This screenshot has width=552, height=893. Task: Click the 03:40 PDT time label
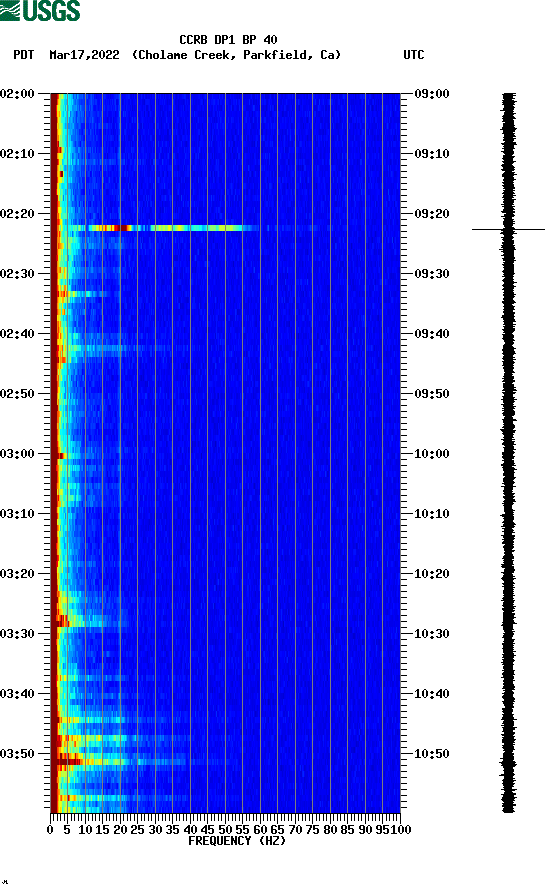pyautogui.click(x=18, y=694)
